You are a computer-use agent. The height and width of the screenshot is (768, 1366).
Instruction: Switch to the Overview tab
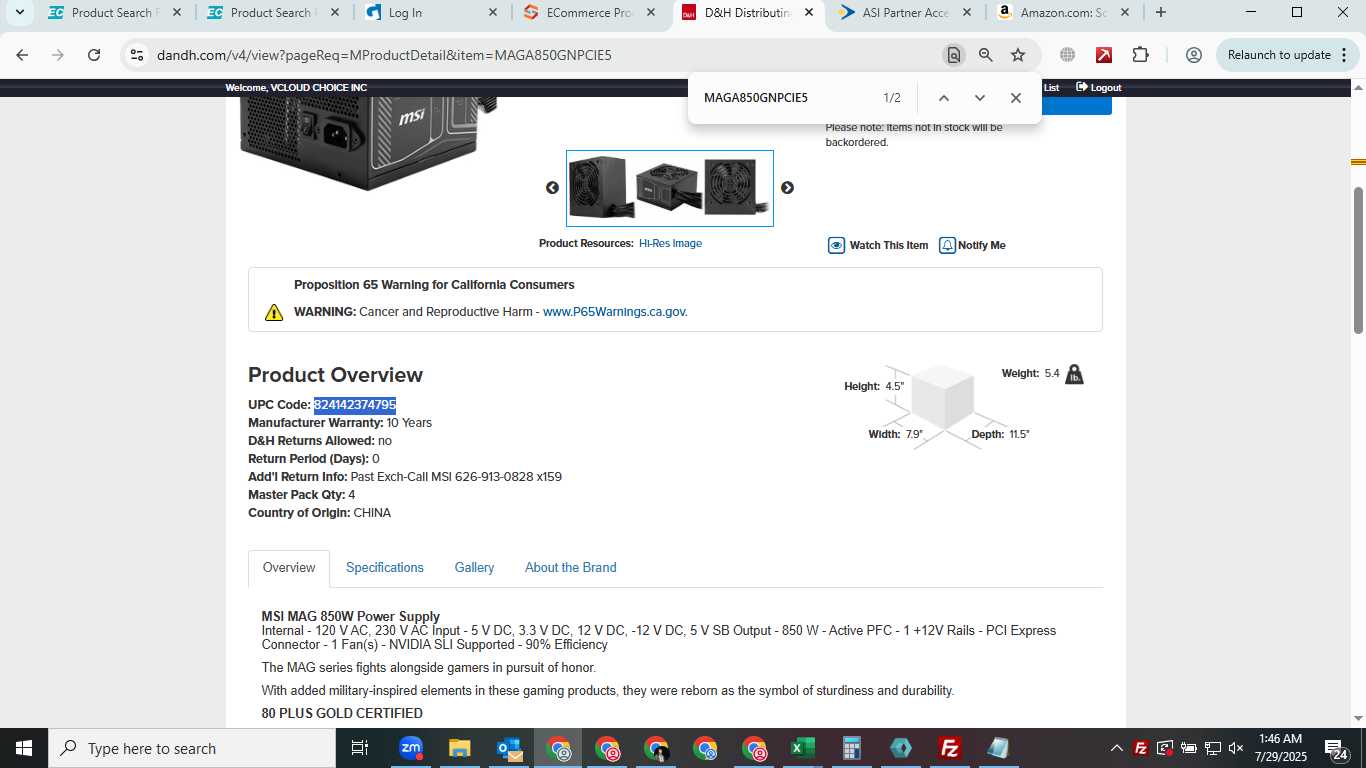coord(289,568)
